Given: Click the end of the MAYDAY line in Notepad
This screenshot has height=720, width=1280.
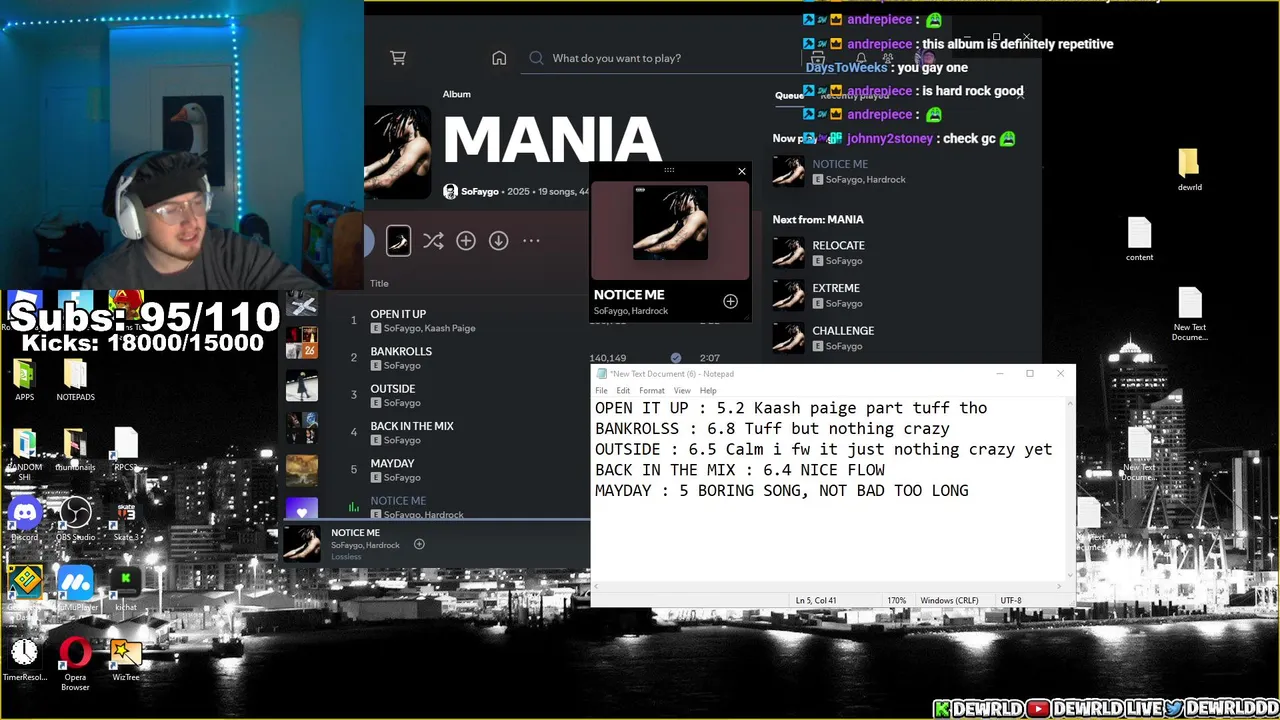Looking at the screenshot, I should tap(969, 491).
